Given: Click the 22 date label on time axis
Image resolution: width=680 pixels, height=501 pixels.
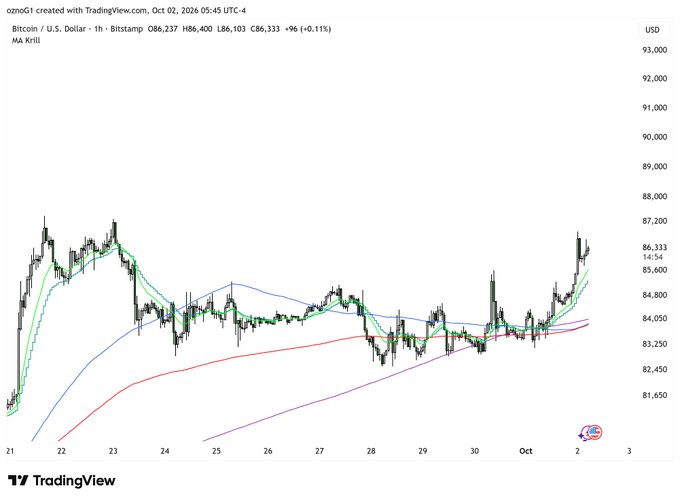Looking at the screenshot, I should click(x=62, y=451).
